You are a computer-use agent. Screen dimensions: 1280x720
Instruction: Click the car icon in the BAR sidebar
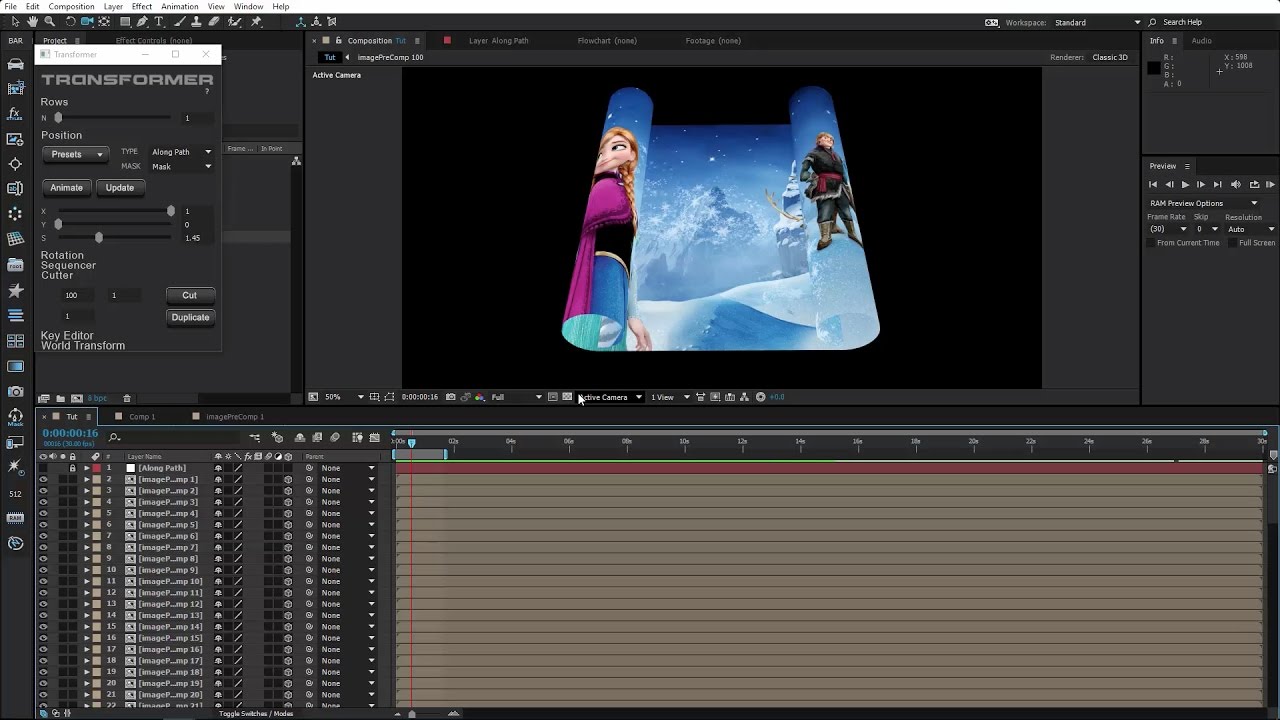click(15, 64)
